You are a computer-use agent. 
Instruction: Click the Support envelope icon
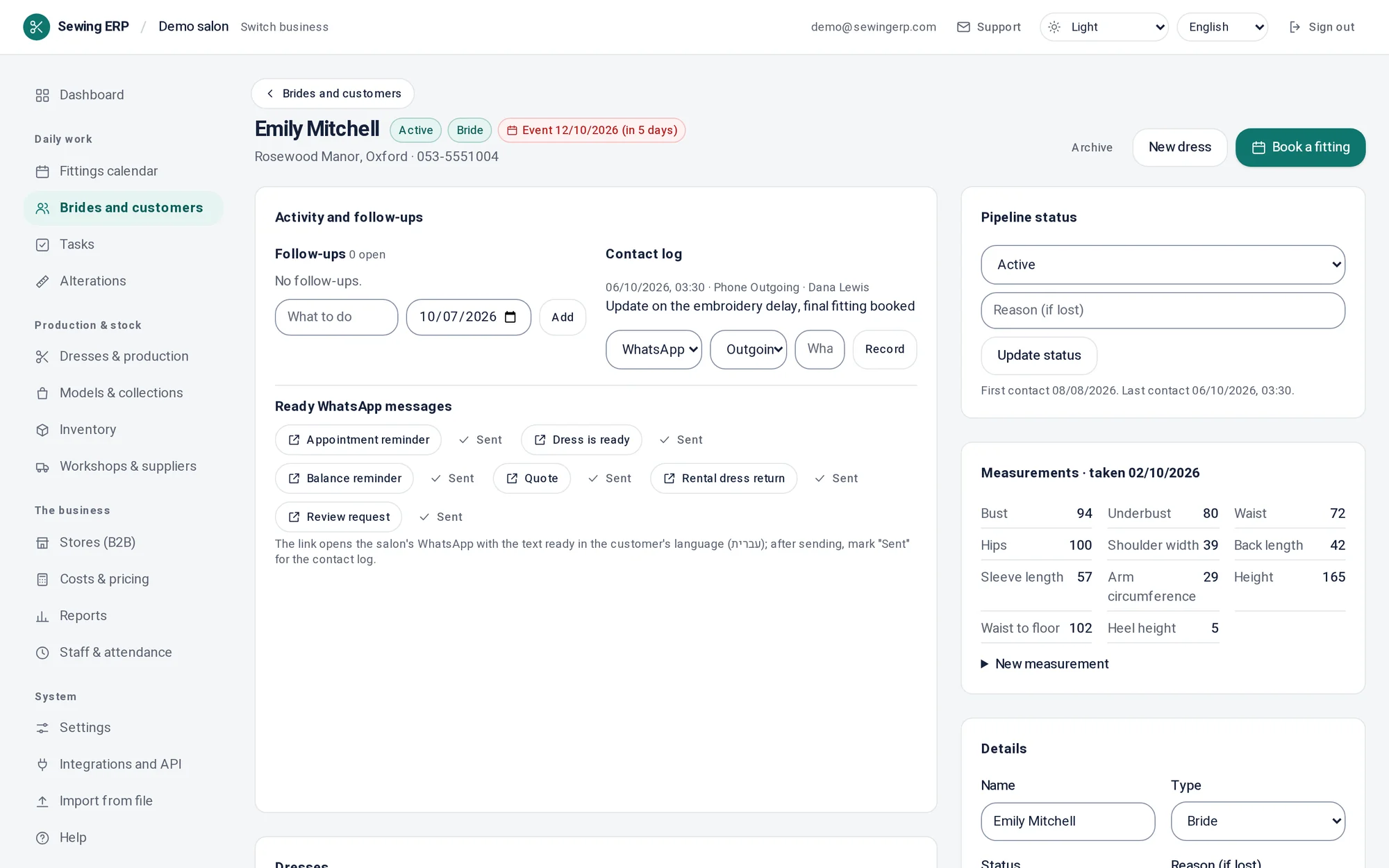click(x=963, y=27)
